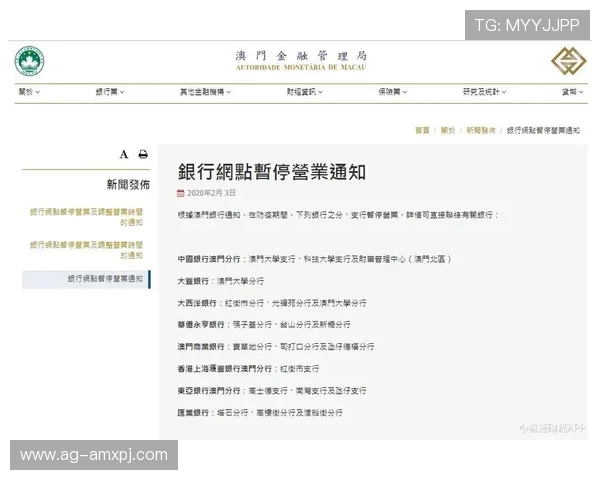Screen dimensions: 600x480
Task: Click the font size 'A' icon
Action: 124,155
